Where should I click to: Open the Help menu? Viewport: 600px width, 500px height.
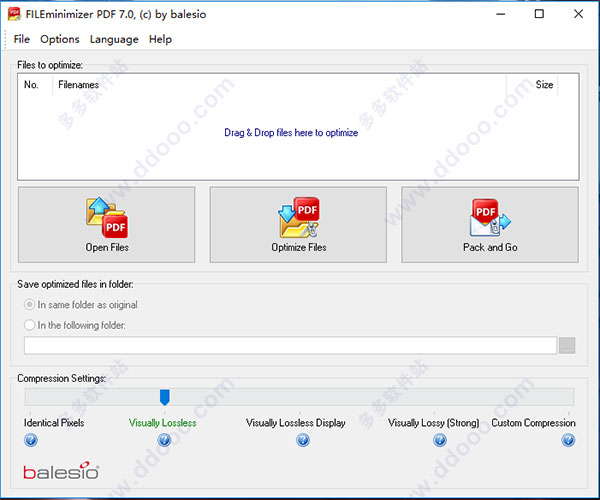click(160, 39)
